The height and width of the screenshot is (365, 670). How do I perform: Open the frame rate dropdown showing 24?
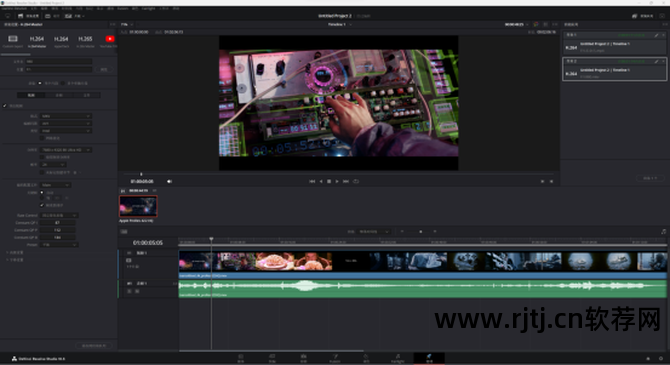pos(53,165)
